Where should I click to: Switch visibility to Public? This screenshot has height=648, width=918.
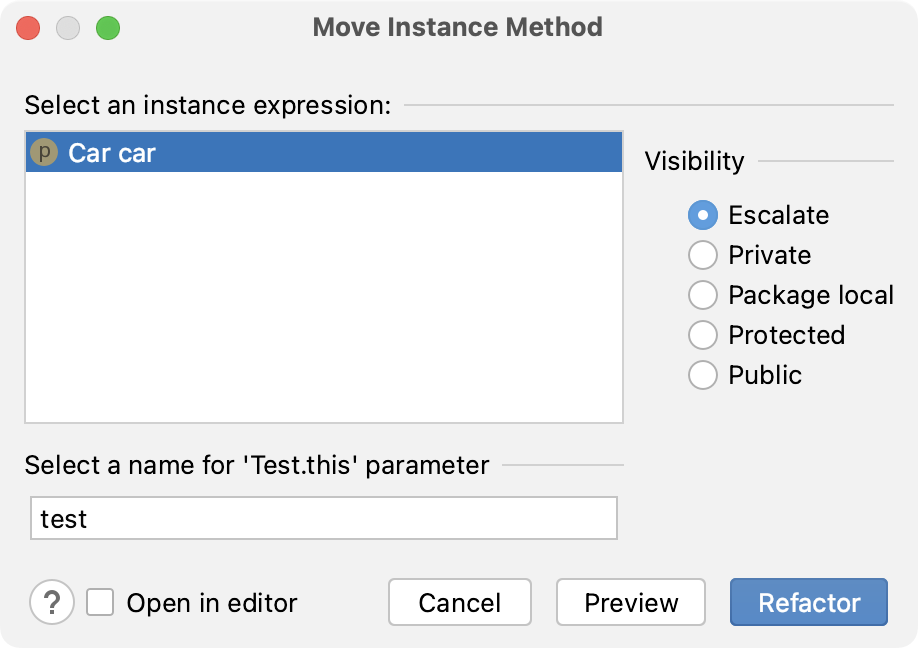click(x=703, y=375)
